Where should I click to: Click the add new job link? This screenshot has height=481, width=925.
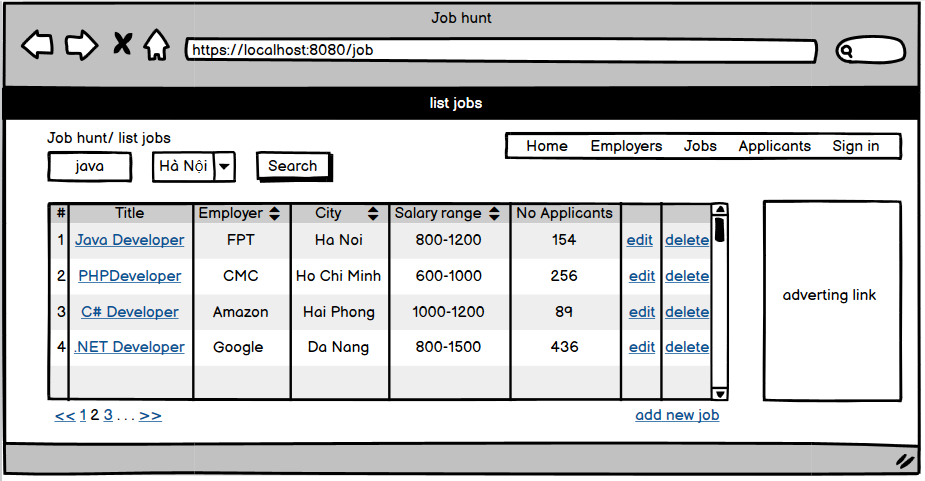677,415
